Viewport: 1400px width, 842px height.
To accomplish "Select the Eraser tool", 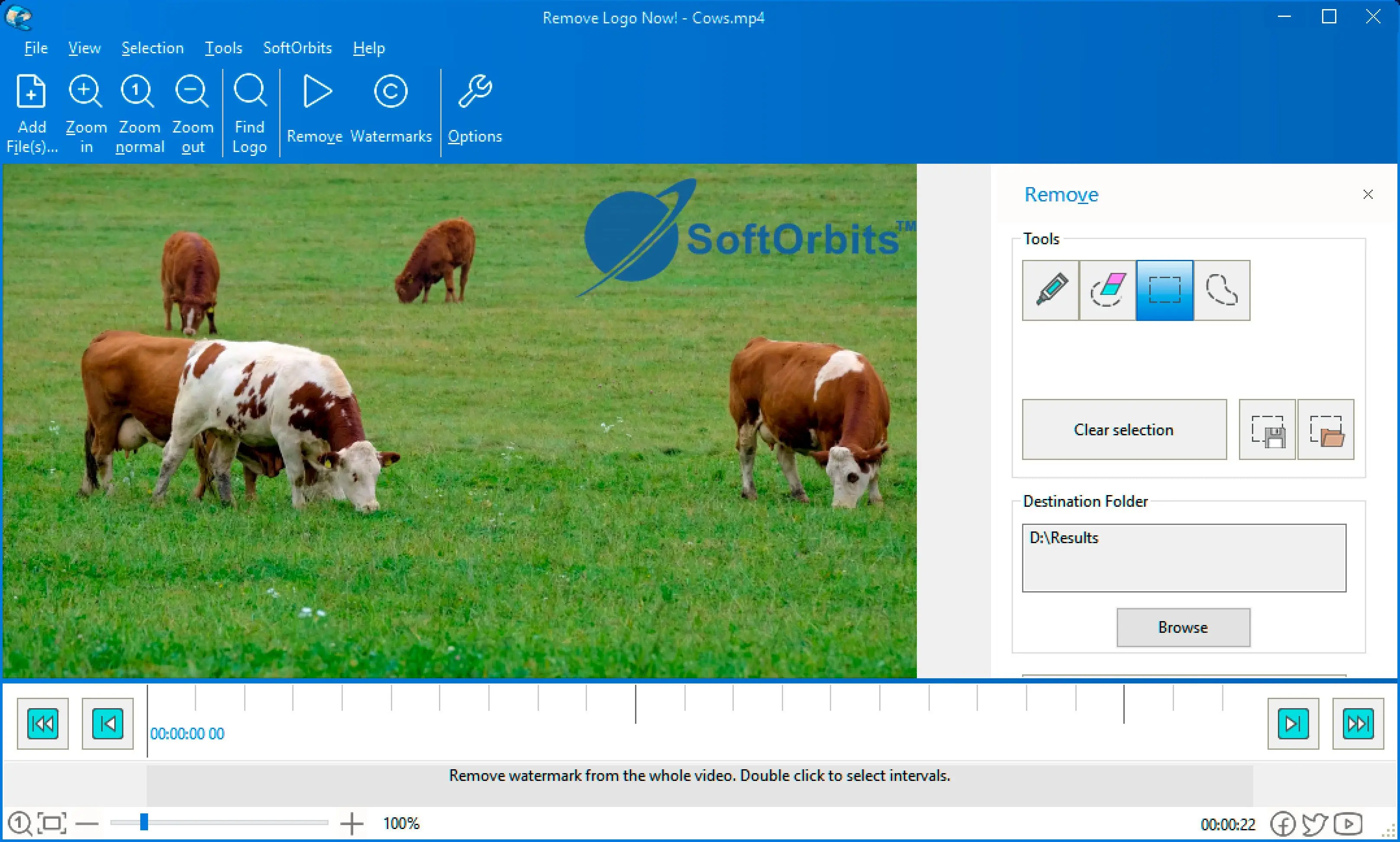I will point(1107,291).
